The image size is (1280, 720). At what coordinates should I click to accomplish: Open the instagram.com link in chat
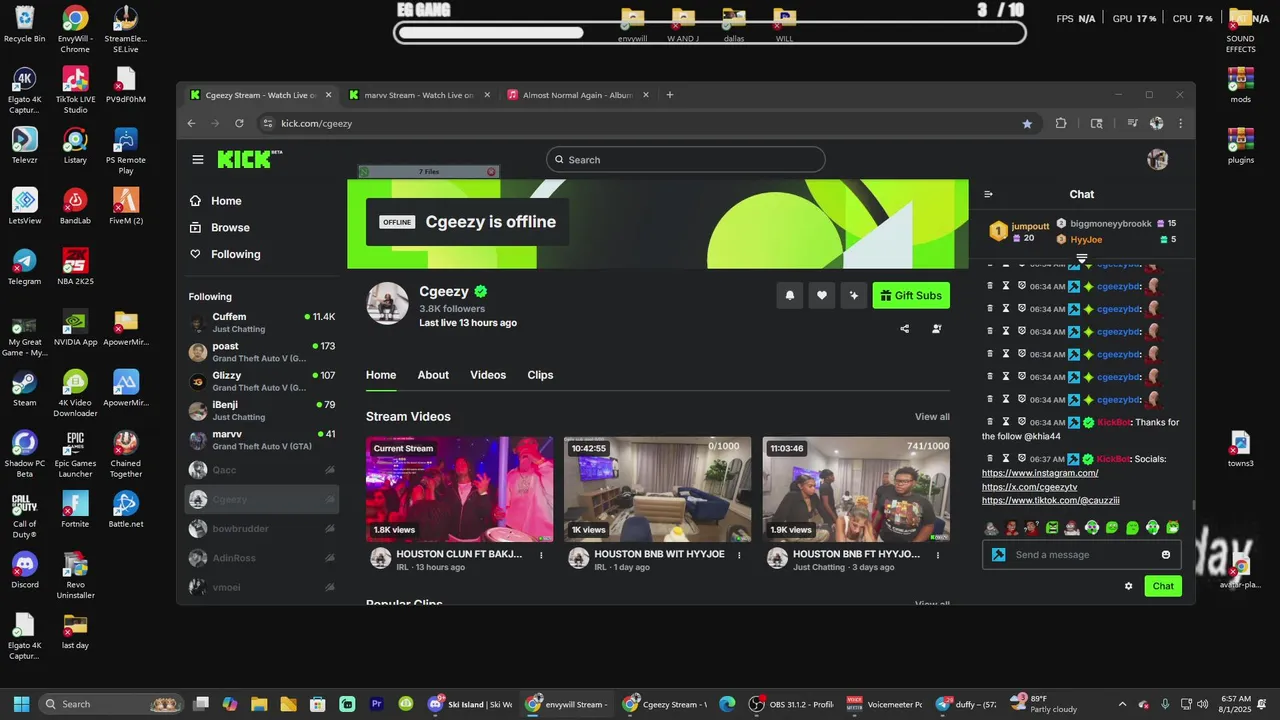click(1040, 473)
